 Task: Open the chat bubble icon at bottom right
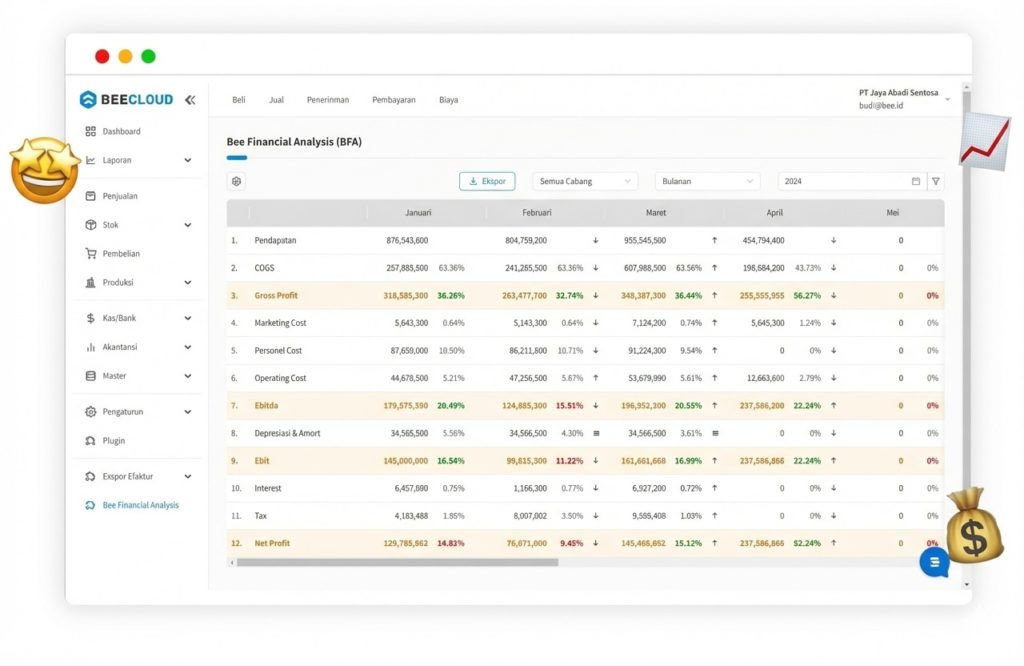[933, 562]
